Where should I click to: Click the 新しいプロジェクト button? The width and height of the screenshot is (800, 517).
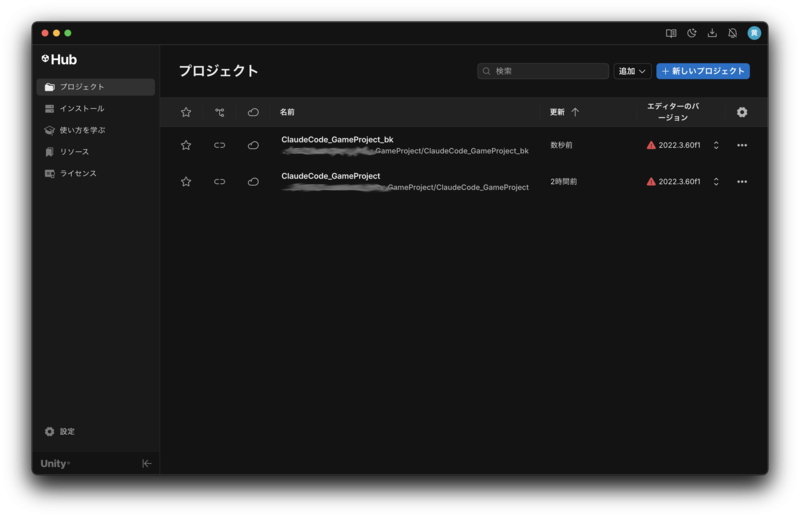click(703, 71)
